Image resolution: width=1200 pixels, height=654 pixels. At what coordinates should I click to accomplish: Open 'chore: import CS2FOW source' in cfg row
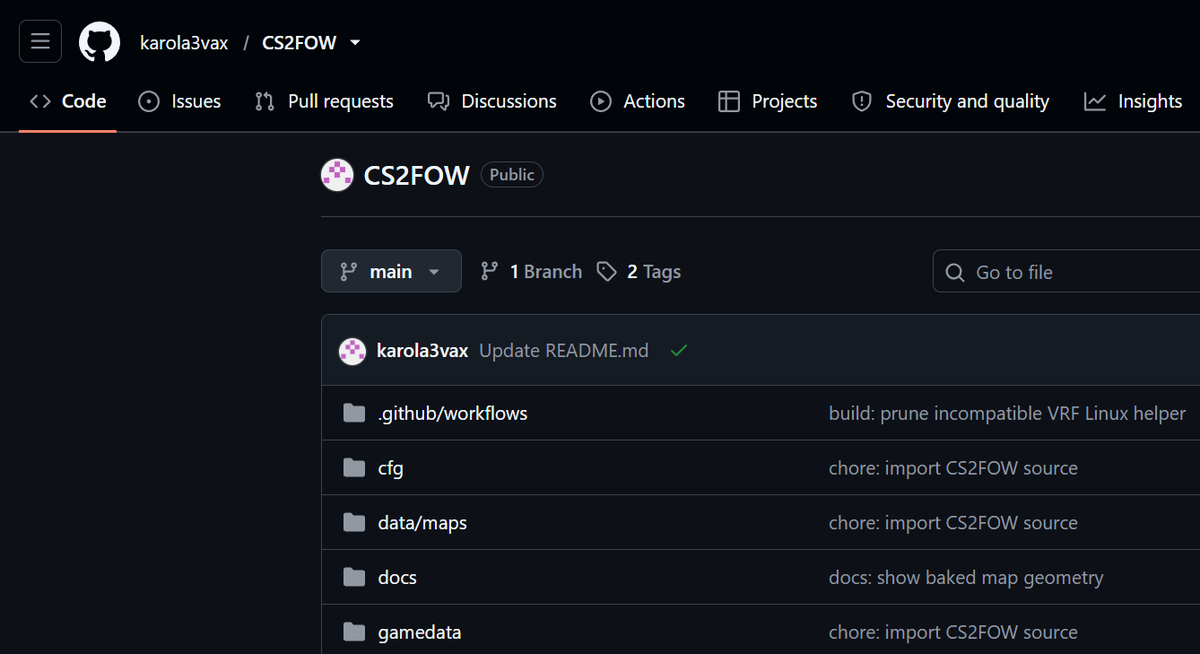[x=953, y=468]
